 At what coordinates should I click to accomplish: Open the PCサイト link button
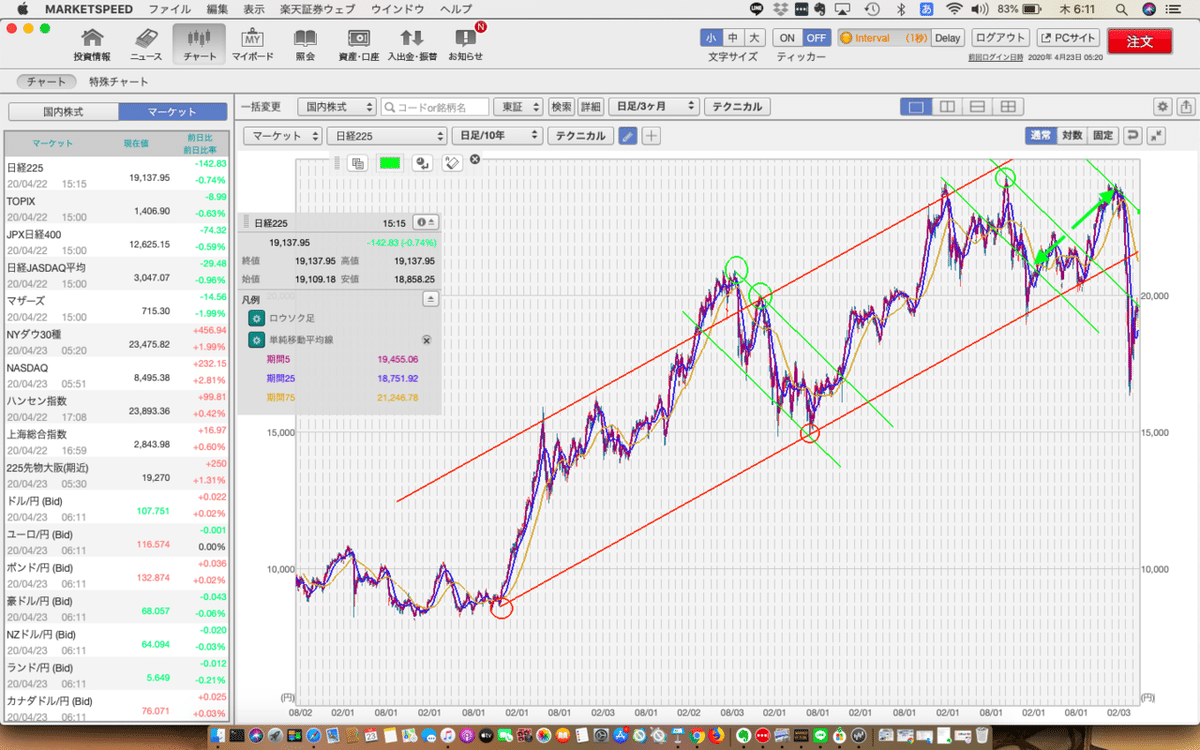tap(1066, 38)
